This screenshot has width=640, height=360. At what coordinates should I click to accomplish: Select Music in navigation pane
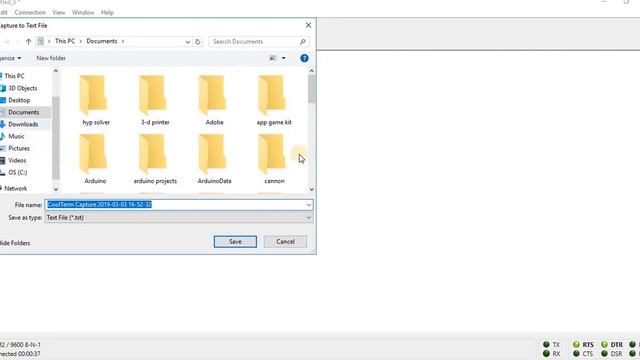[16, 136]
